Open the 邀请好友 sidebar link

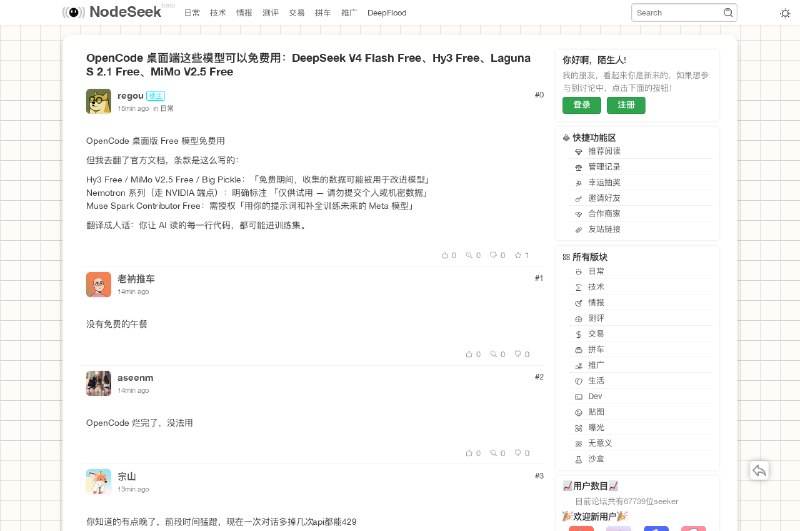point(604,198)
